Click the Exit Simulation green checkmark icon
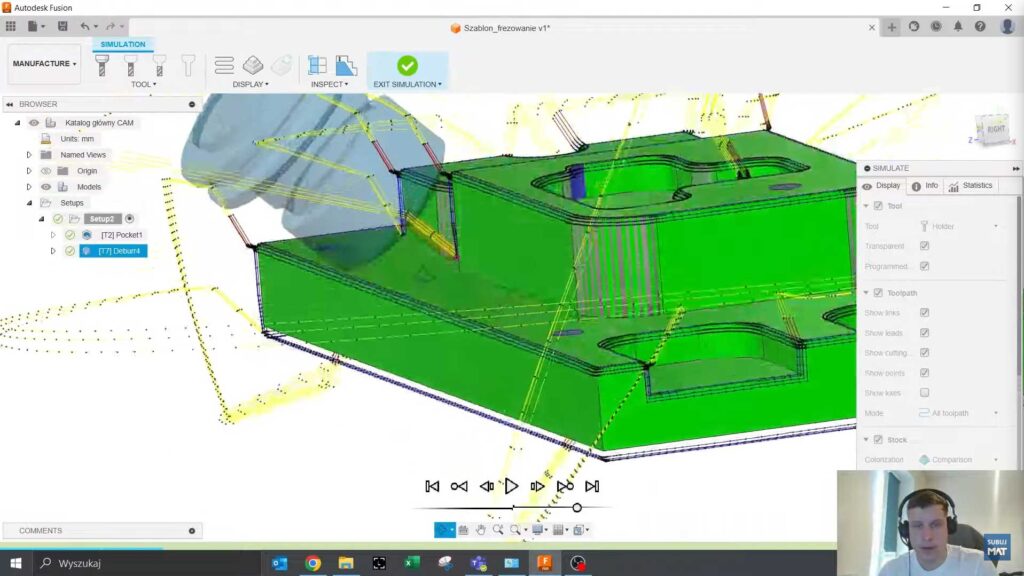This screenshot has height=576, width=1024. 407,66
